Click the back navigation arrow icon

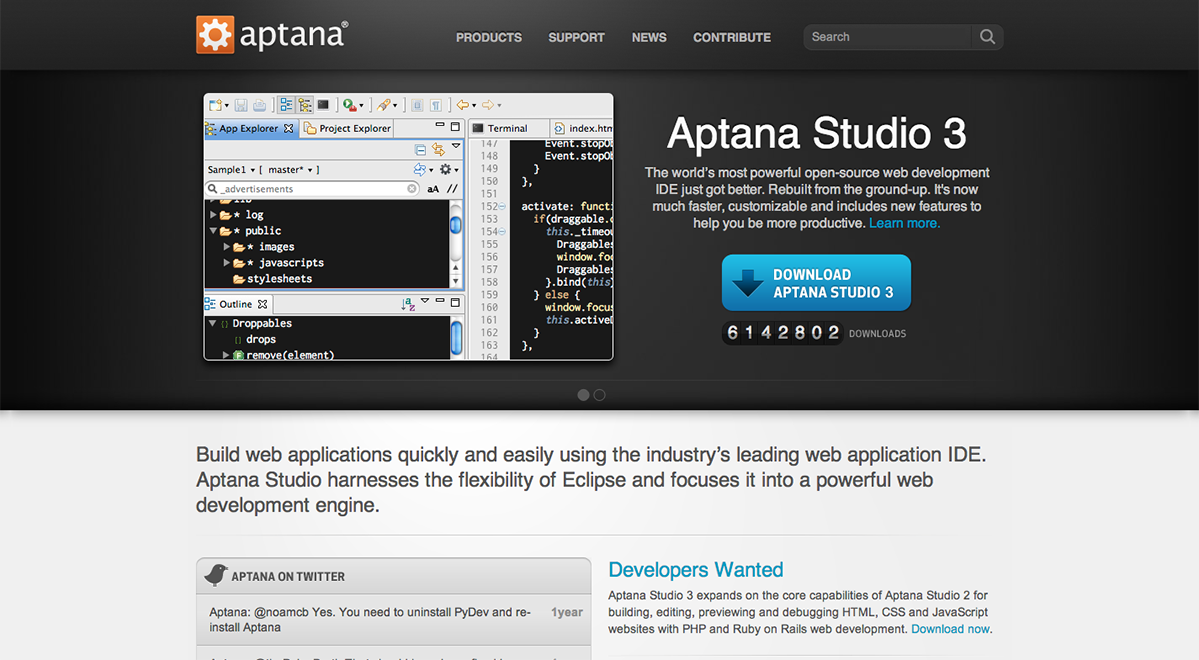coord(463,105)
